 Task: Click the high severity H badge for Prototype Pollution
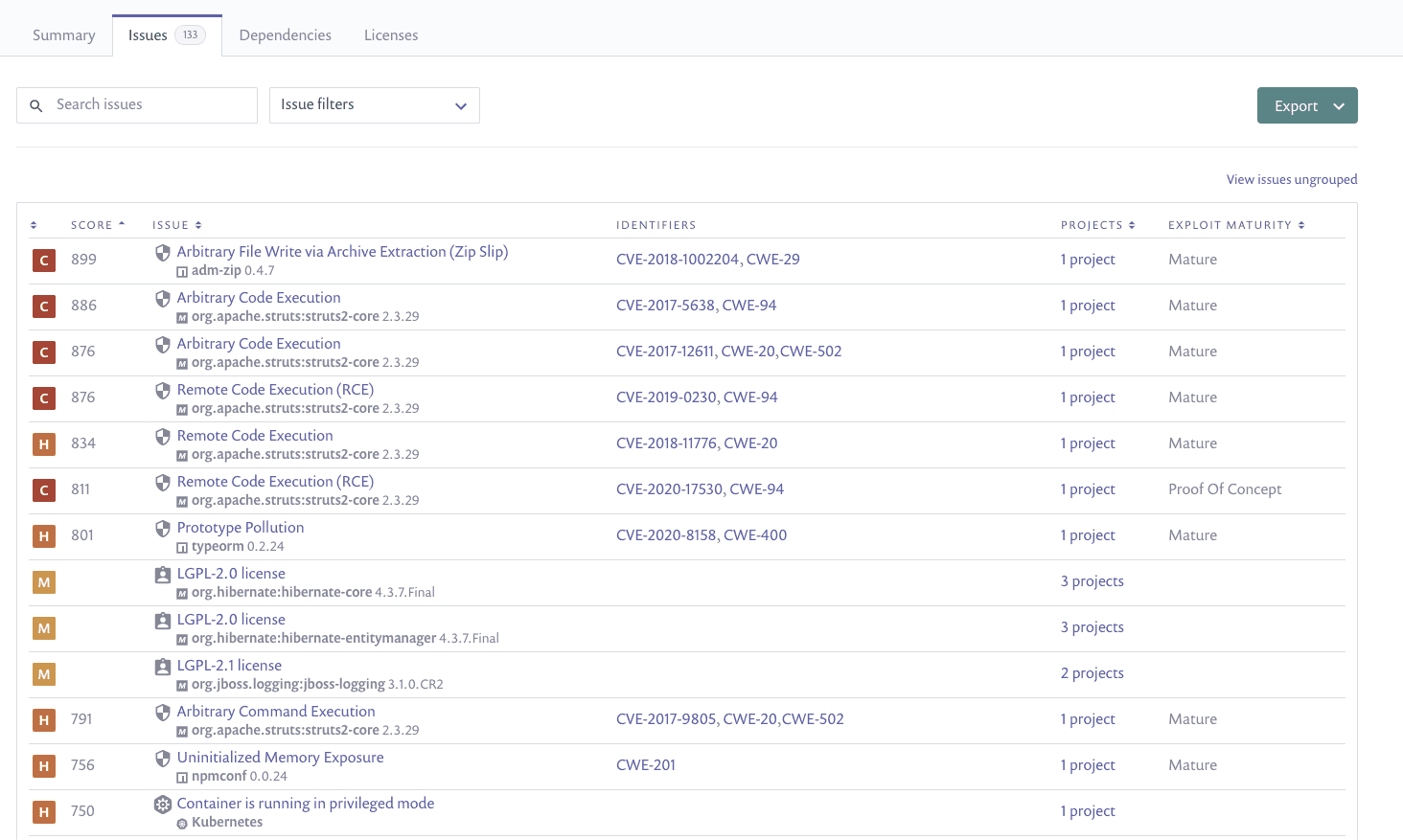point(43,536)
